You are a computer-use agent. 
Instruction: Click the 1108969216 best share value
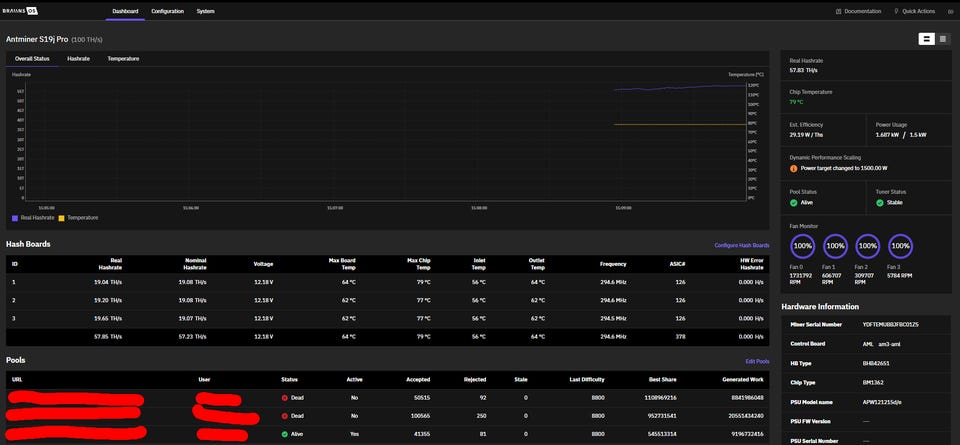pos(661,398)
